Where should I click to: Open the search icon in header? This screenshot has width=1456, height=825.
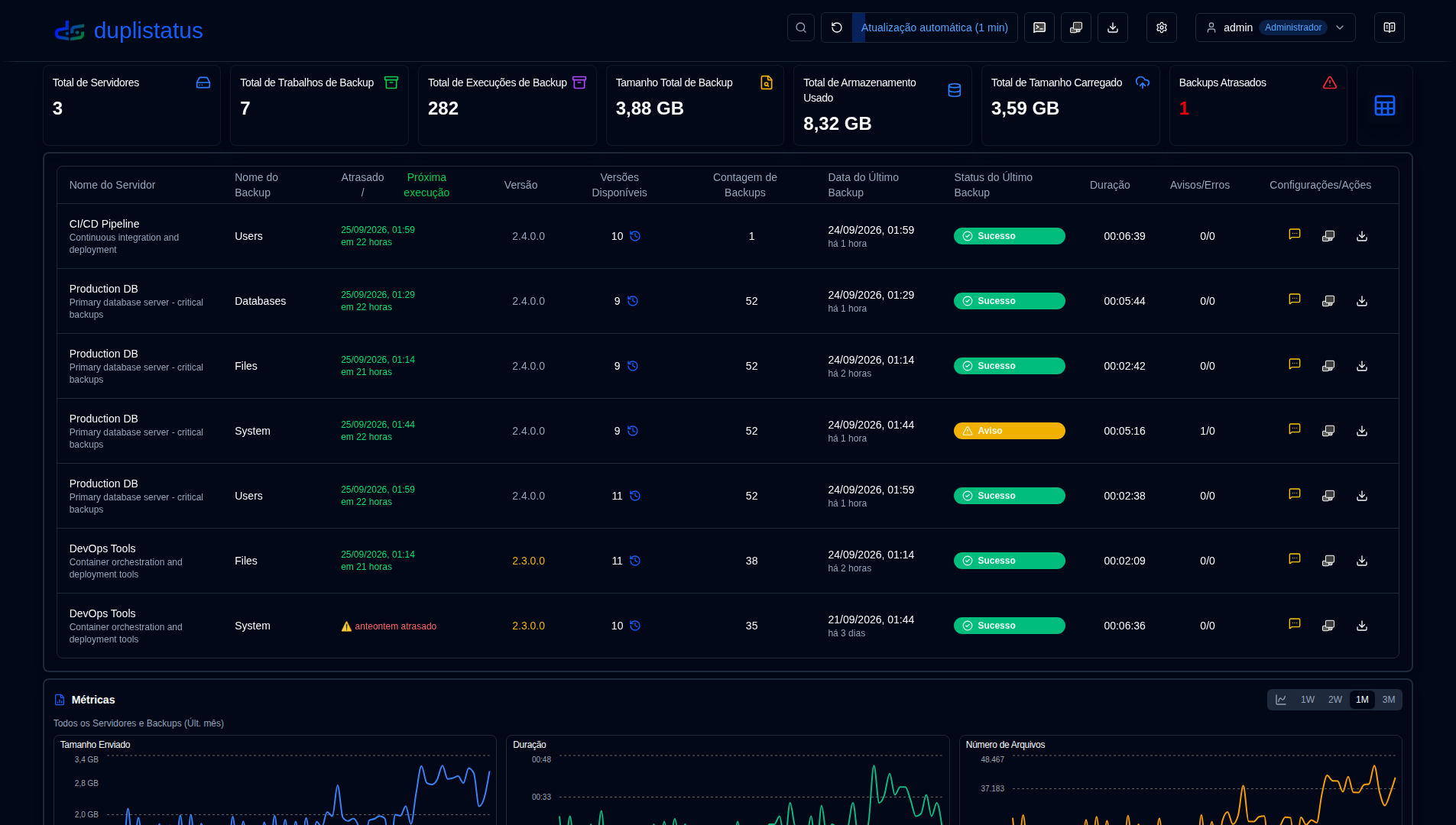tap(801, 27)
